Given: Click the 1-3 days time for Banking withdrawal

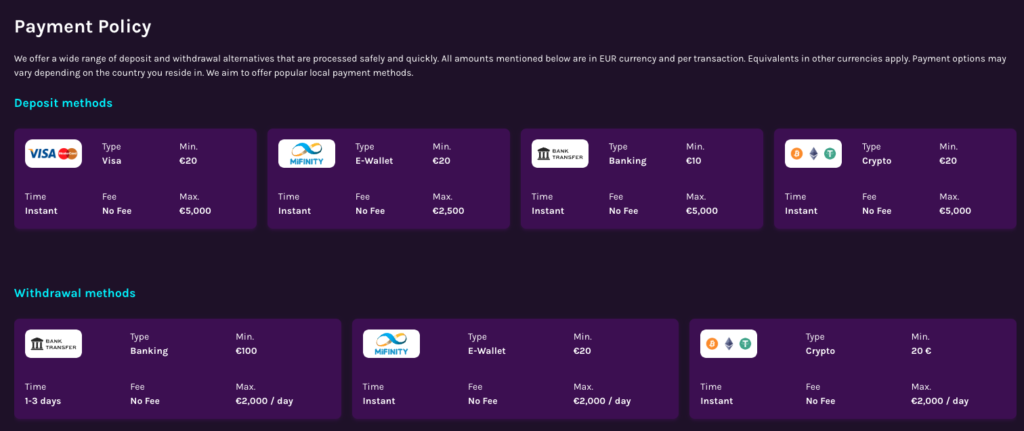Looking at the screenshot, I should pos(43,401).
